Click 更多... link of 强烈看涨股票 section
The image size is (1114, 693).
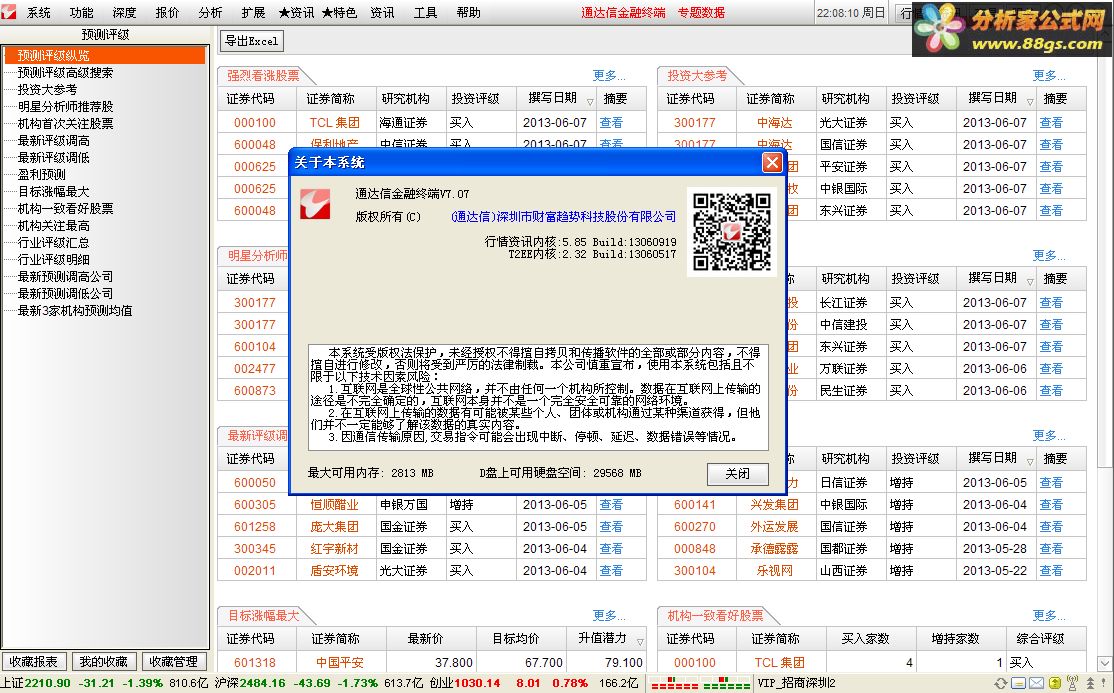pyautogui.click(x=609, y=75)
